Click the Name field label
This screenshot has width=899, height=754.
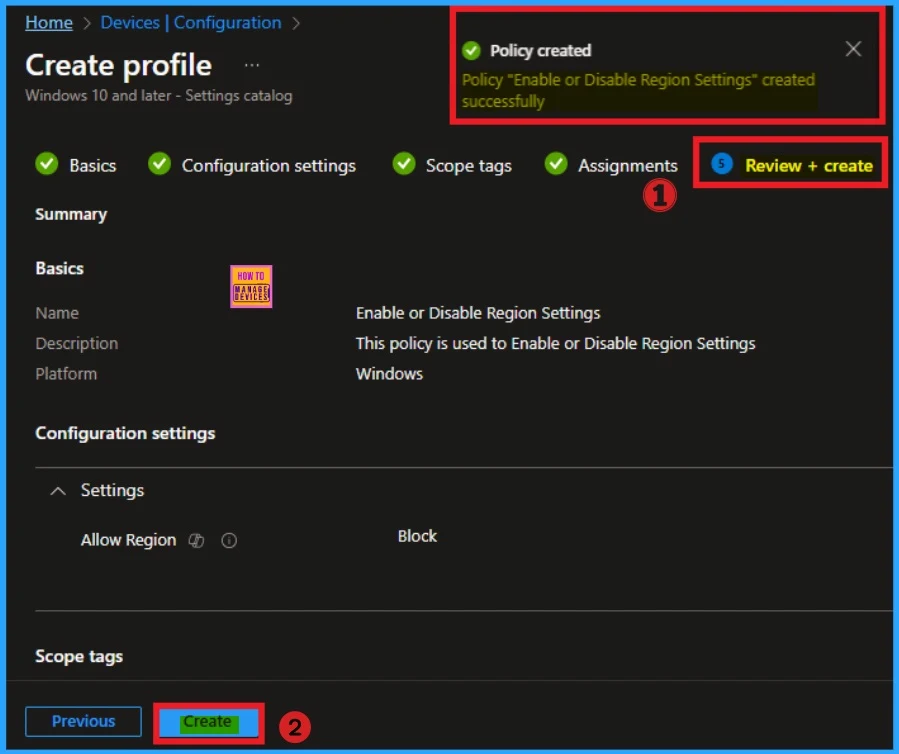(57, 313)
